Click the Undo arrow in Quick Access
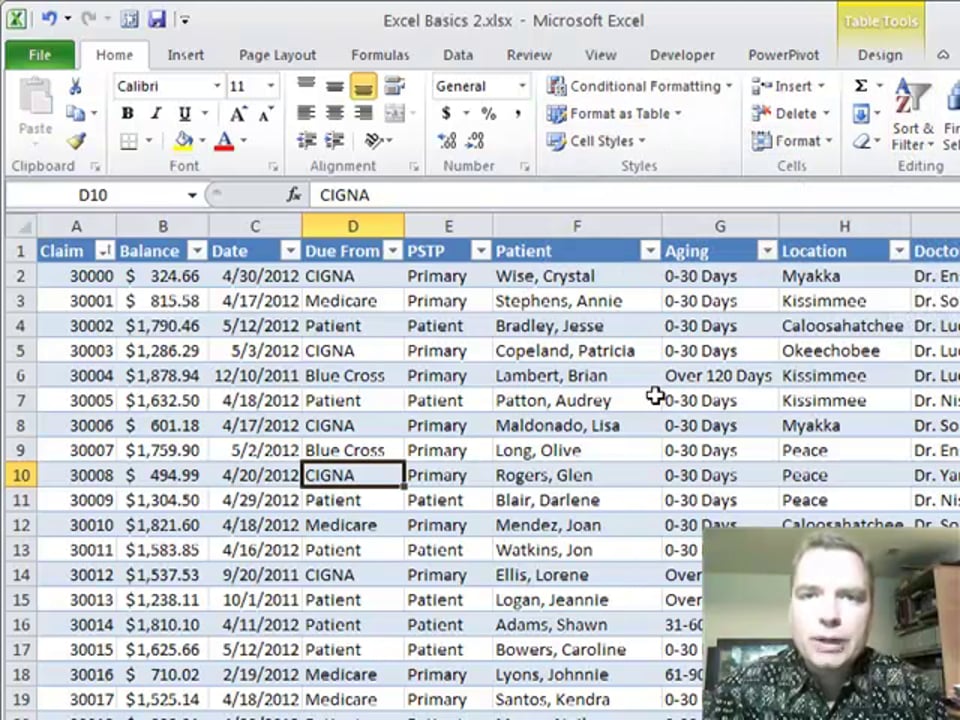 [x=49, y=19]
